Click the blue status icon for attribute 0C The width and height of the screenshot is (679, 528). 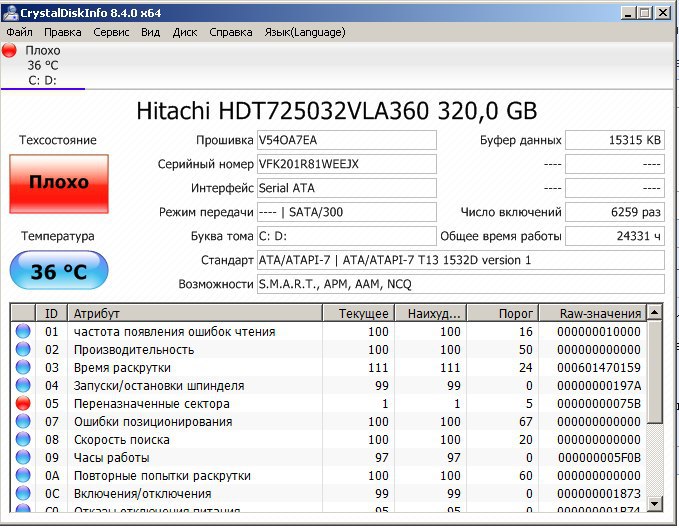pos(23,493)
